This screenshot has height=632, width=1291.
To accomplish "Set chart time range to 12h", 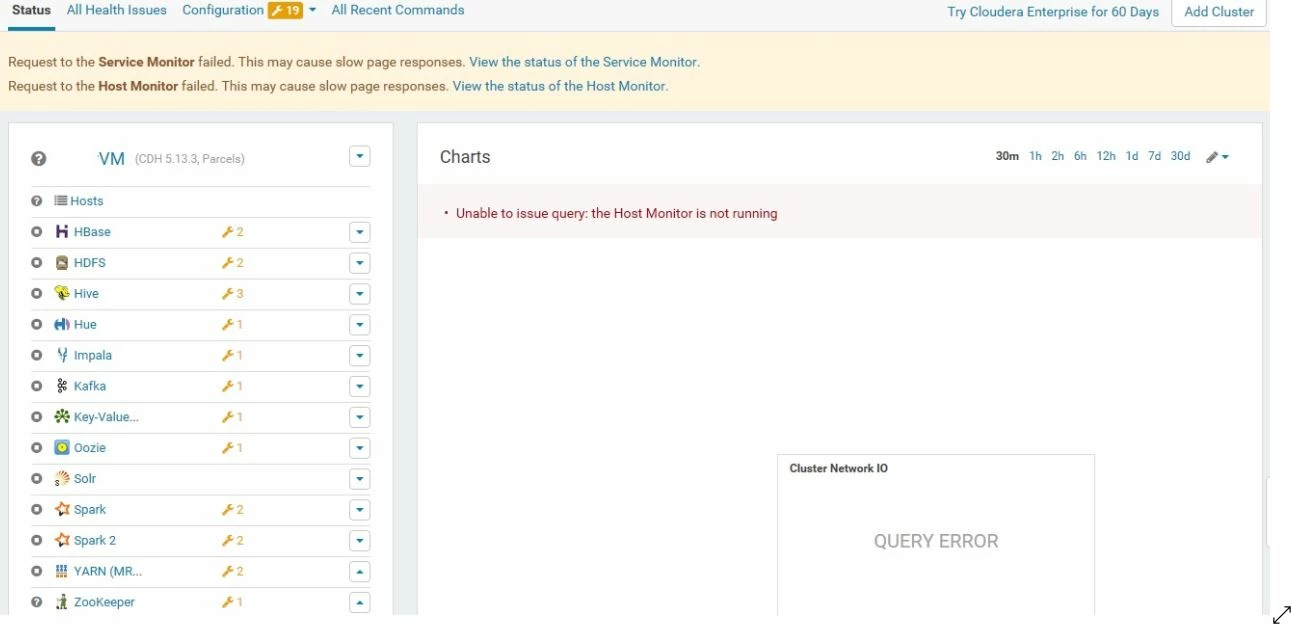I will click(x=1105, y=156).
